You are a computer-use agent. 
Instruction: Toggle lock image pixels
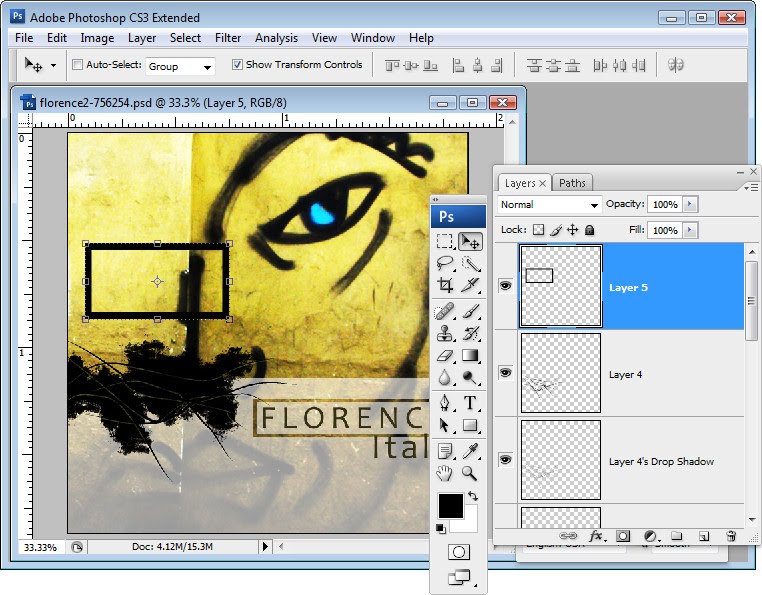tap(556, 229)
